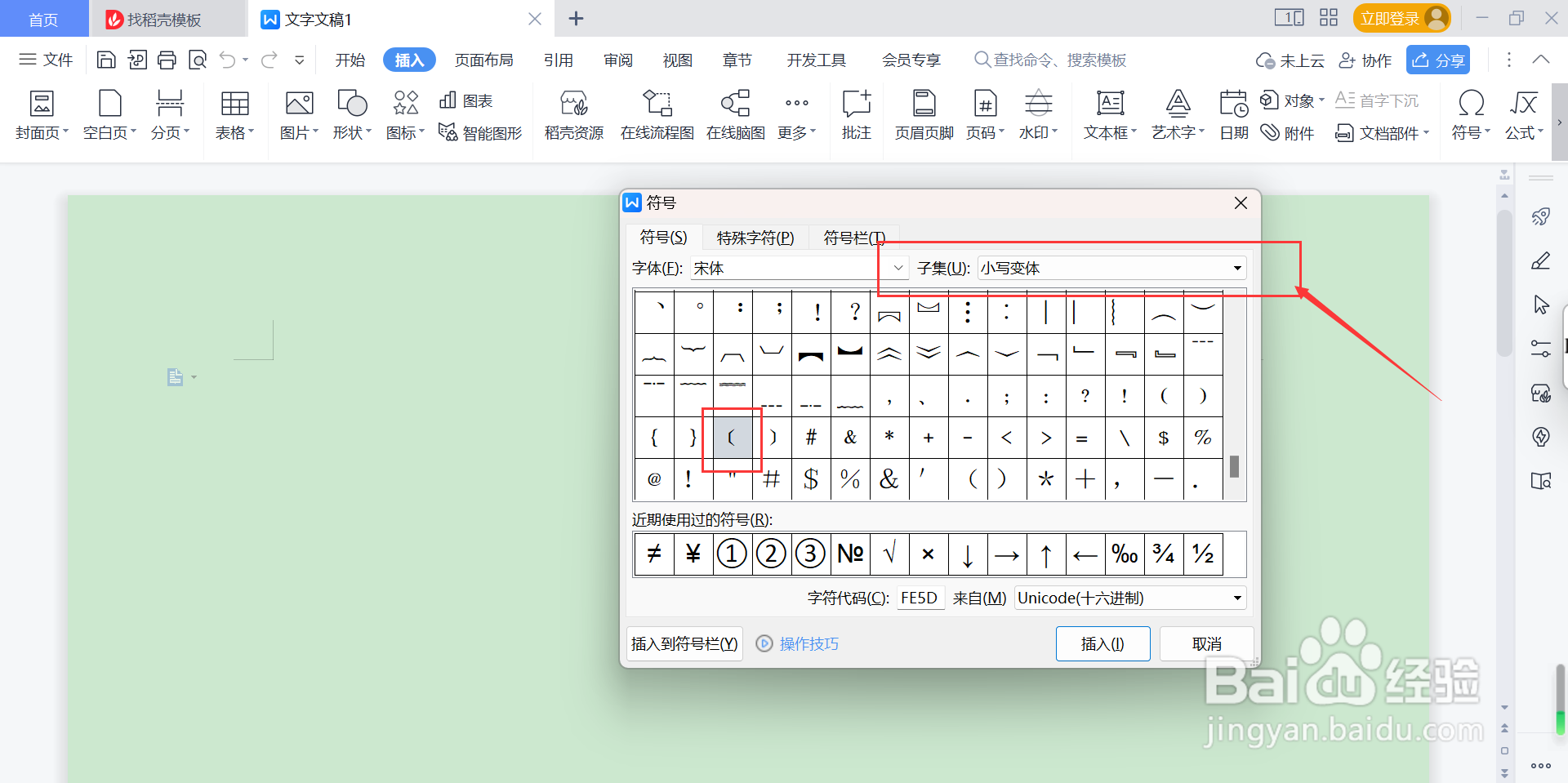
Task: Click the character code (字符代码) field
Action: point(920,598)
